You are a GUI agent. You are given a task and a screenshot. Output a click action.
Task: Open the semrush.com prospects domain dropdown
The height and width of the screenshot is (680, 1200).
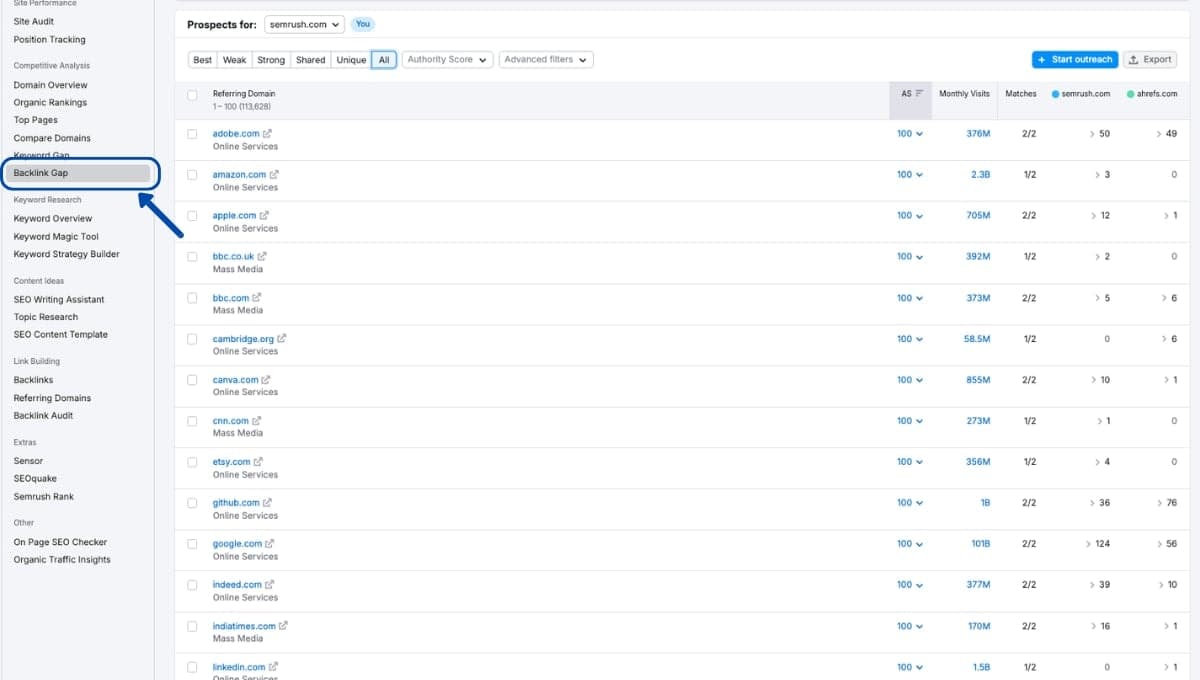[x=304, y=24]
